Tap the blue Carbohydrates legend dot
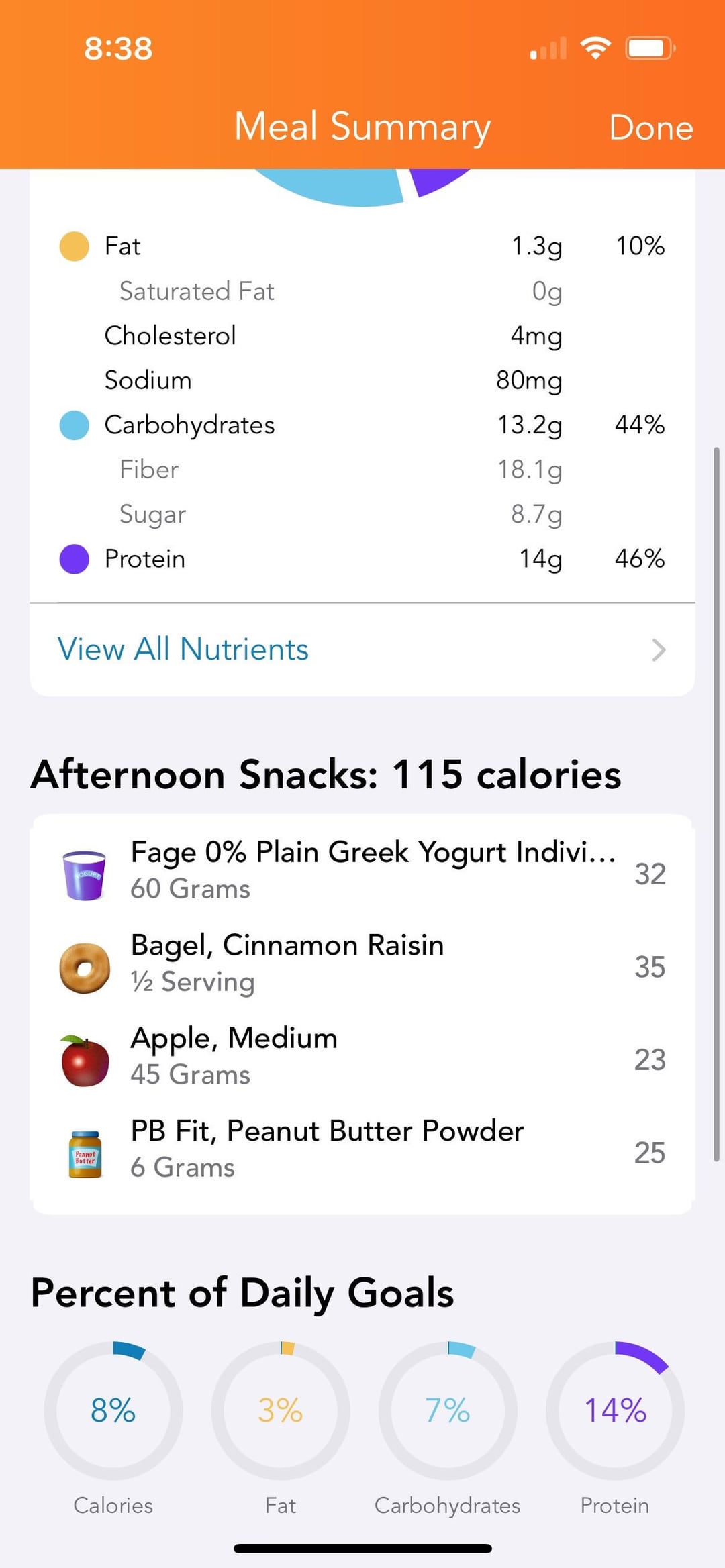The height and width of the screenshot is (1568, 725). point(75,425)
